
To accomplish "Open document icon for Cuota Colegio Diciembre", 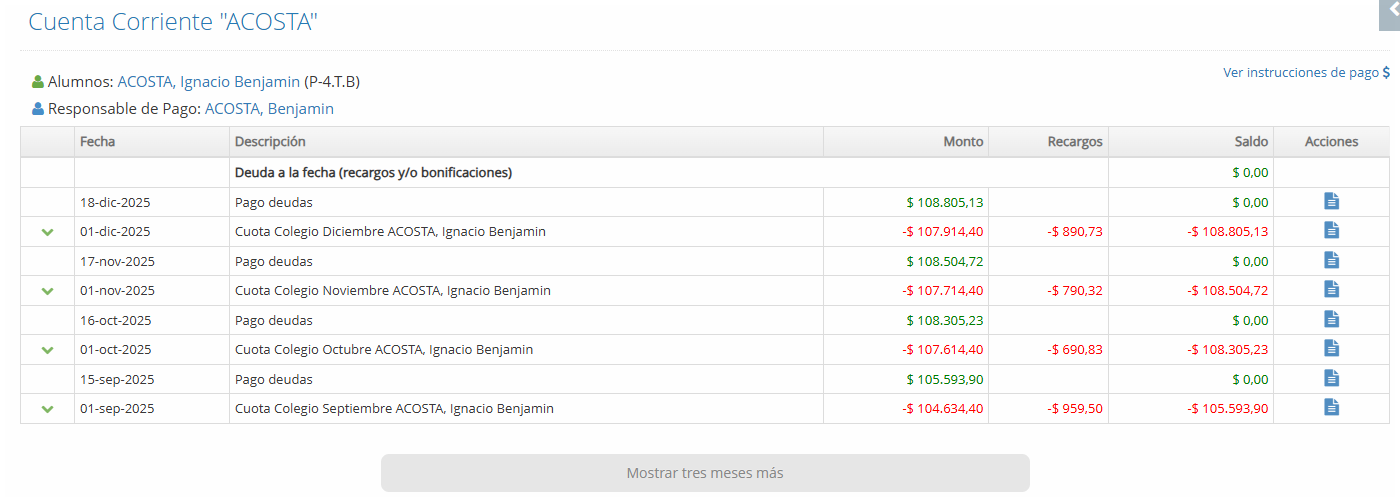I will [1331, 230].
